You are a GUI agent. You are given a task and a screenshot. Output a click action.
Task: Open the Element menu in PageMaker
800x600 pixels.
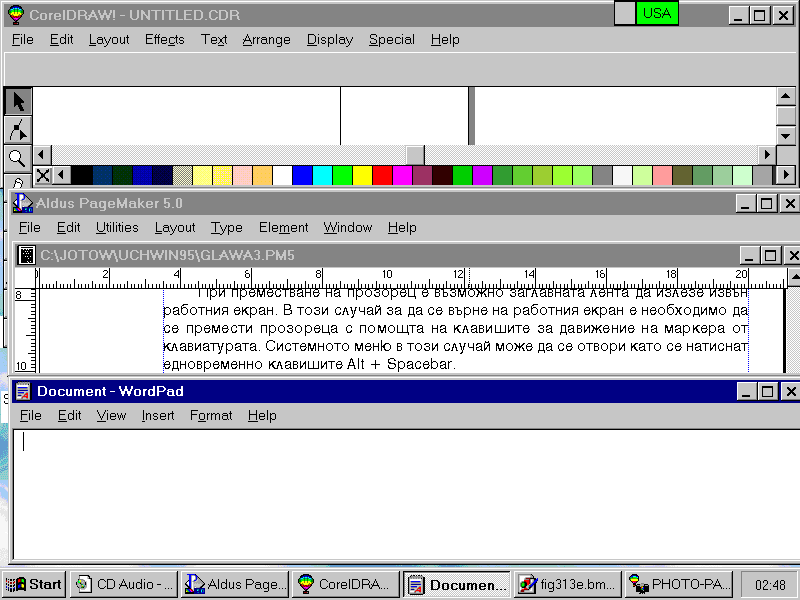[283, 228]
